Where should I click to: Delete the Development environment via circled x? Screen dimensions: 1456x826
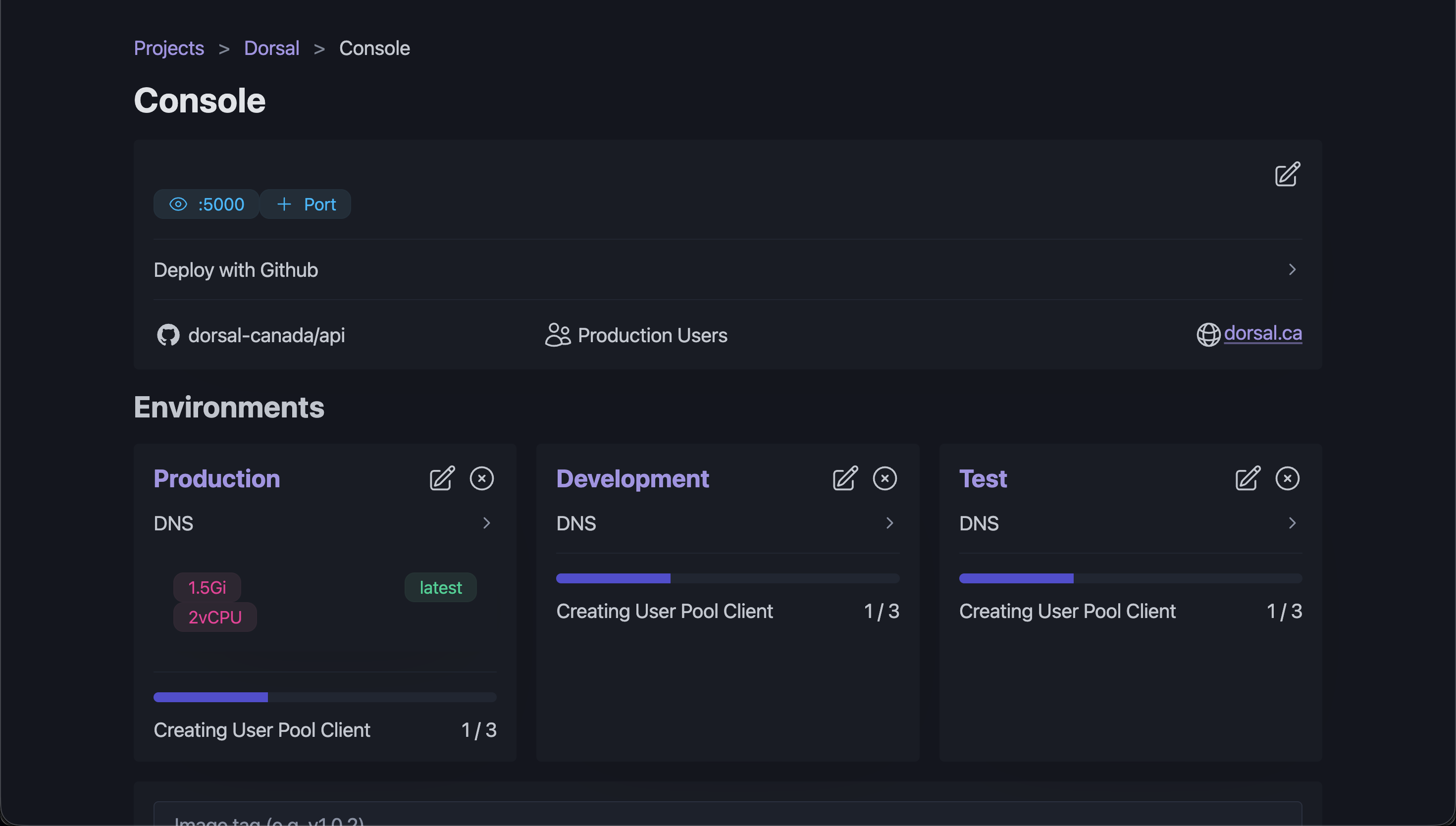click(x=885, y=478)
